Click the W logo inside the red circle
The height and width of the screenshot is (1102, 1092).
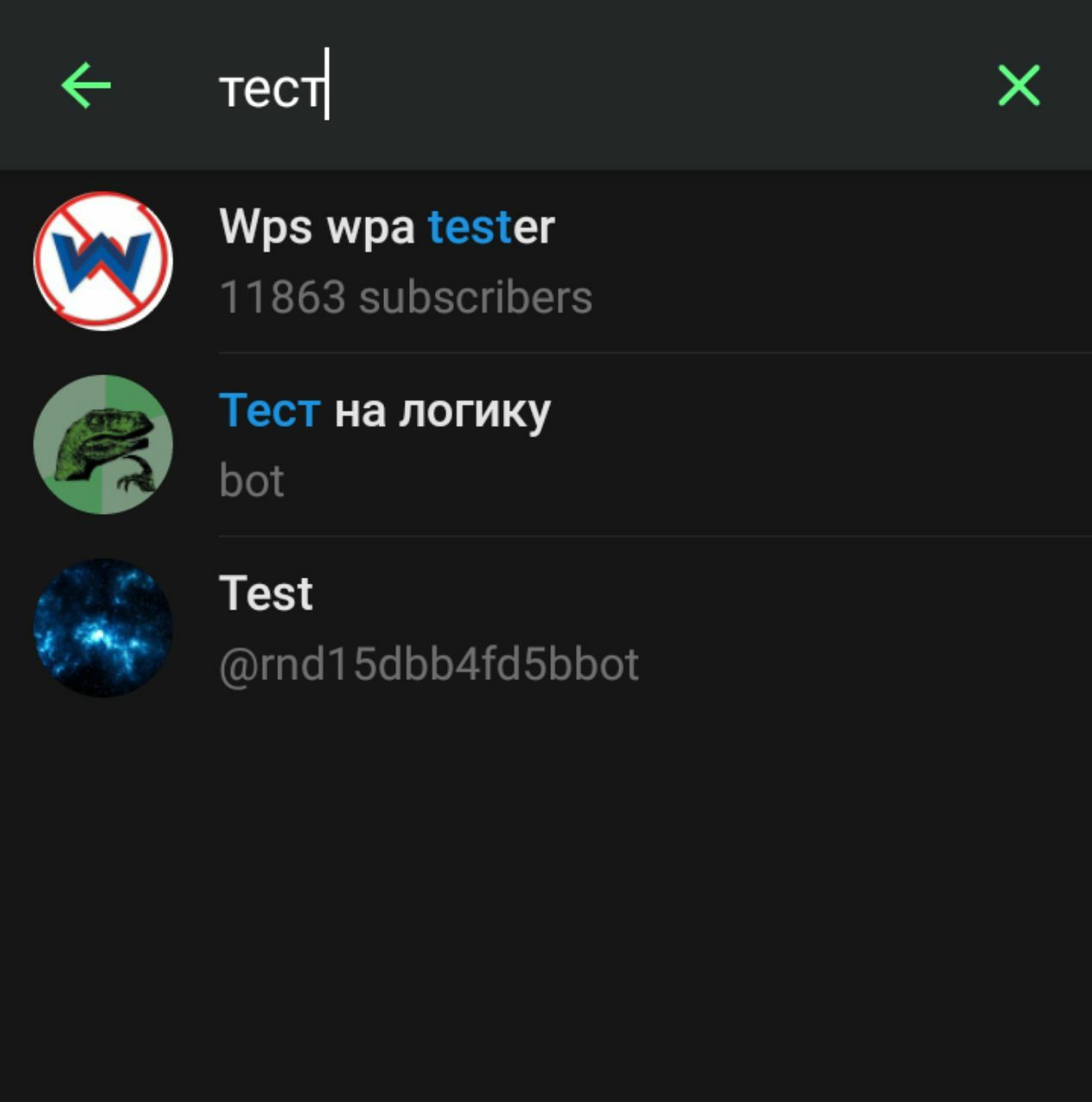[x=102, y=260]
